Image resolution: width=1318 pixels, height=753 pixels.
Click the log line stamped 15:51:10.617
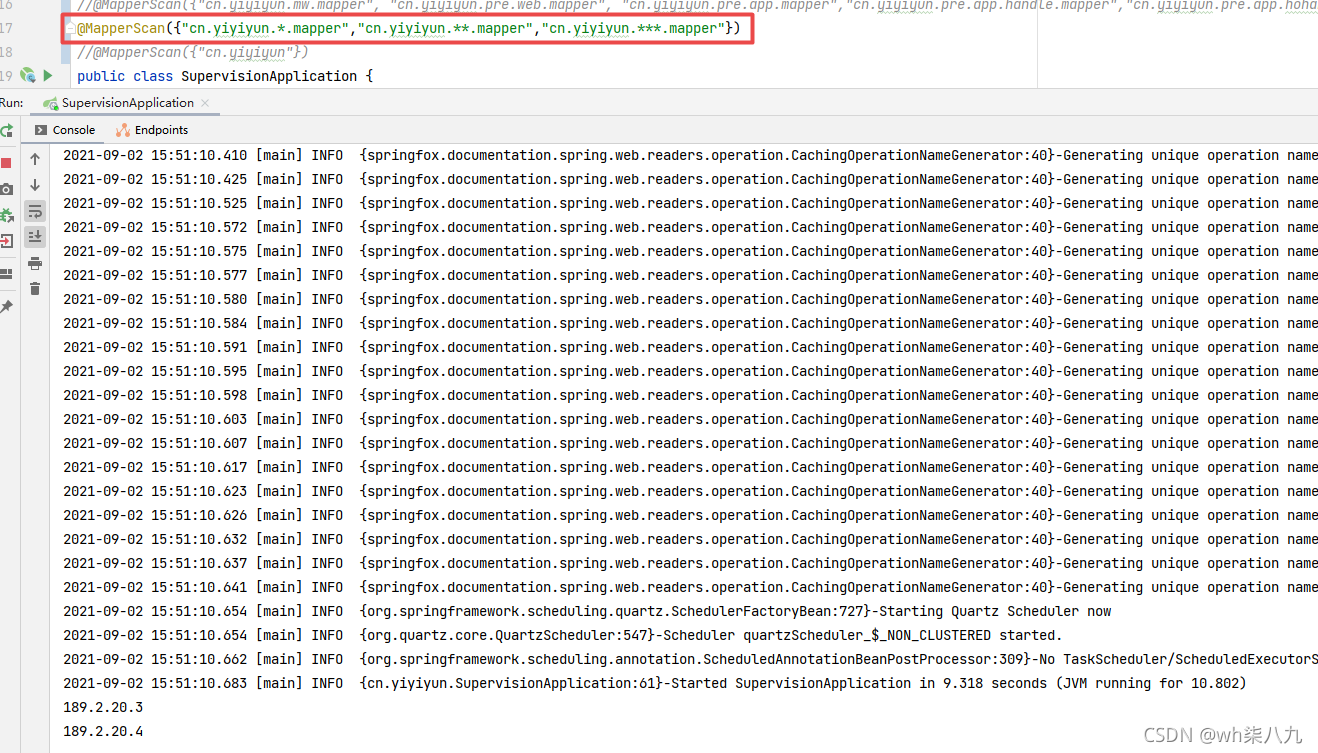(690, 467)
